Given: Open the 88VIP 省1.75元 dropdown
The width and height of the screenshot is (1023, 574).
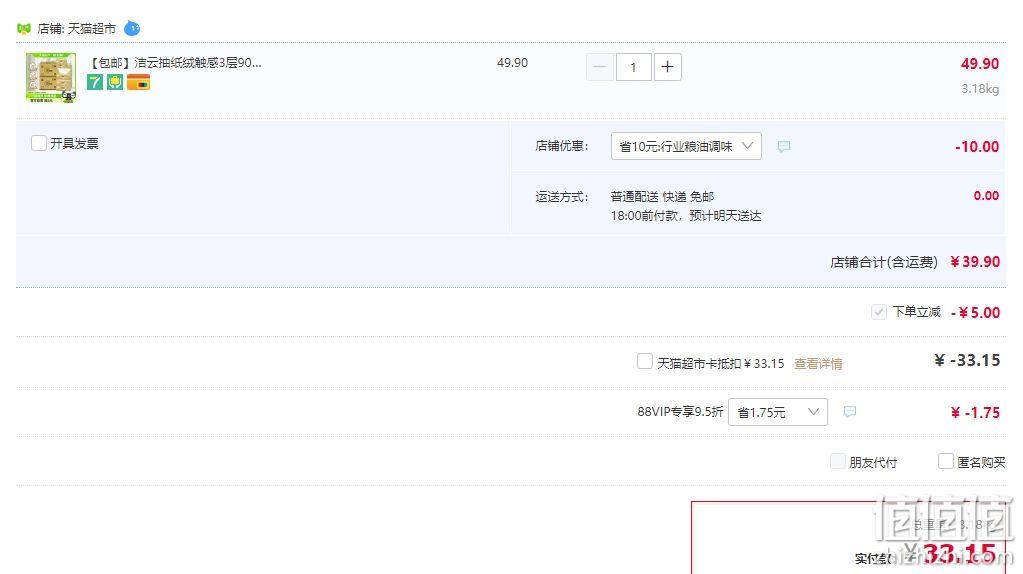Looking at the screenshot, I should point(778,412).
